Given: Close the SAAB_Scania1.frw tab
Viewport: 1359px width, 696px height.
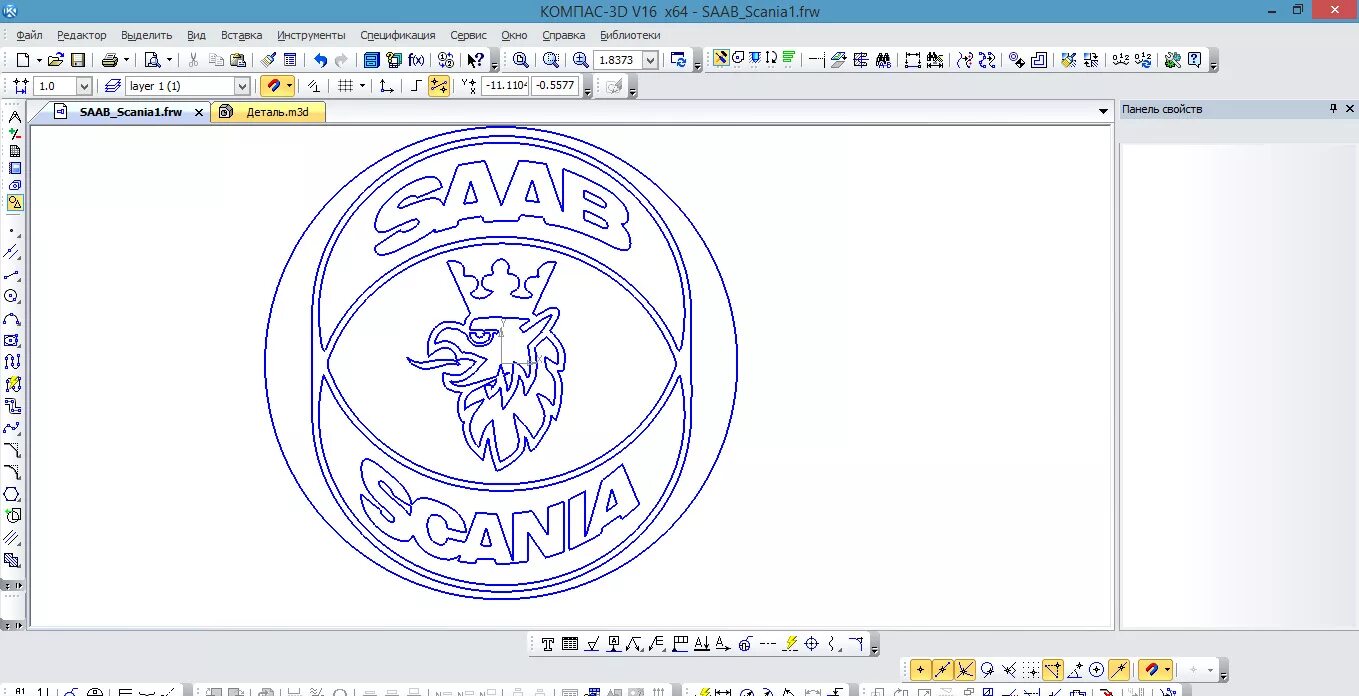Looking at the screenshot, I should [198, 112].
